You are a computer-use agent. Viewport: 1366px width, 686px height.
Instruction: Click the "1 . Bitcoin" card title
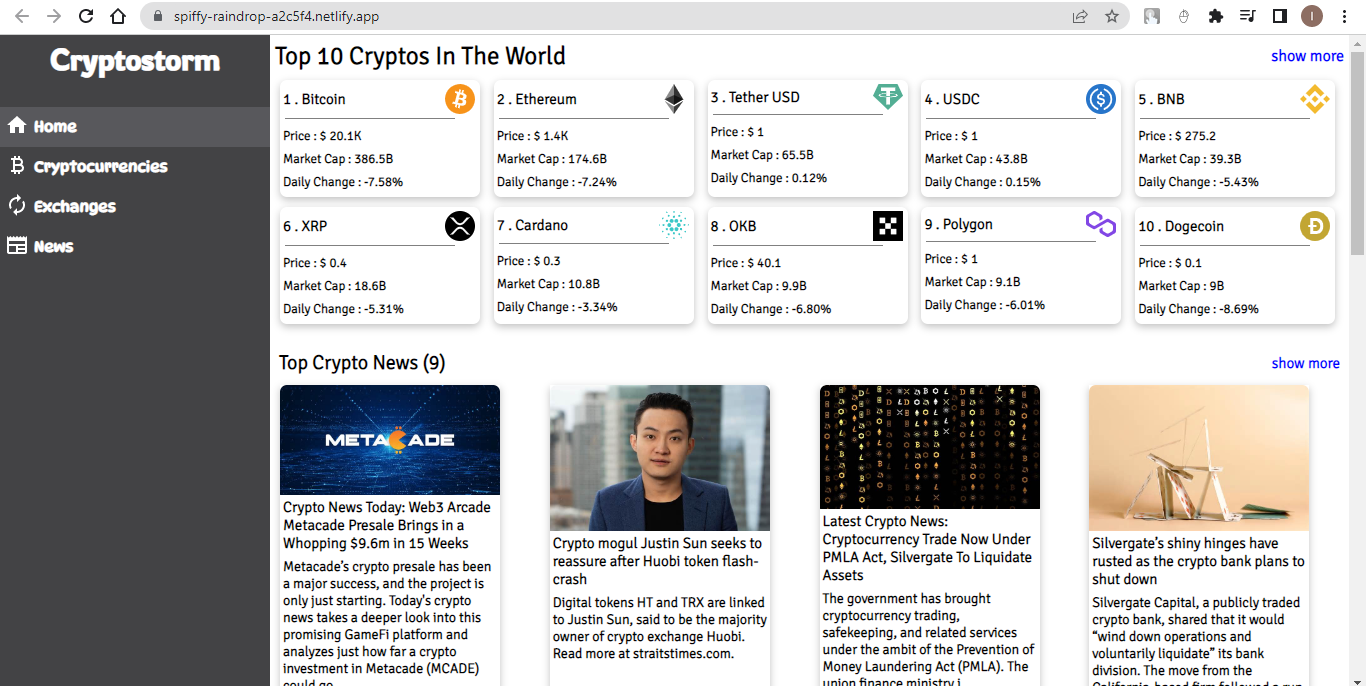tap(314, 99)
